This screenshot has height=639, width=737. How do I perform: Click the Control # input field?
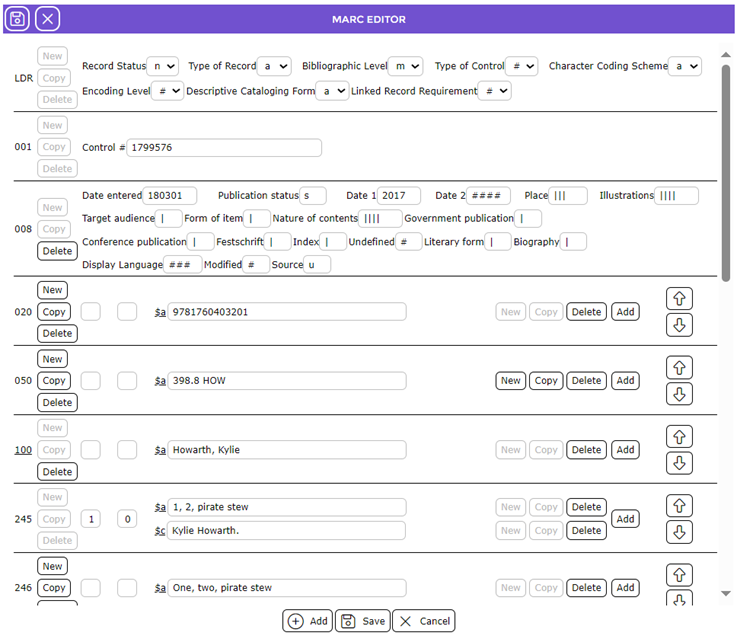(224, 148)
